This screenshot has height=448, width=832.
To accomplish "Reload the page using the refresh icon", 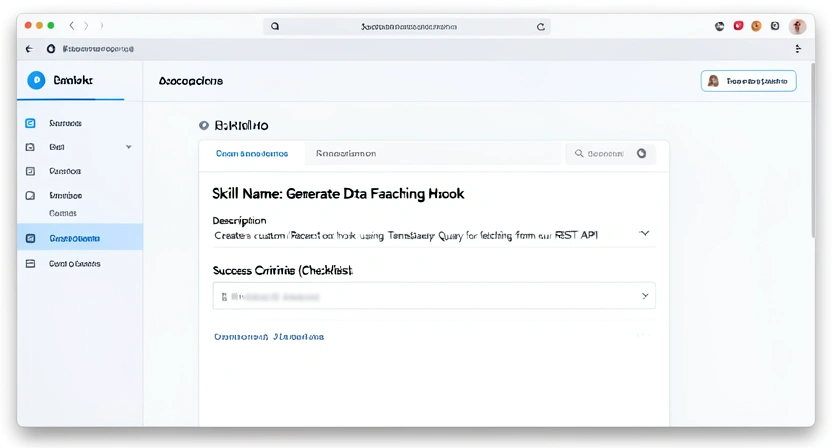I will (541, 27).
